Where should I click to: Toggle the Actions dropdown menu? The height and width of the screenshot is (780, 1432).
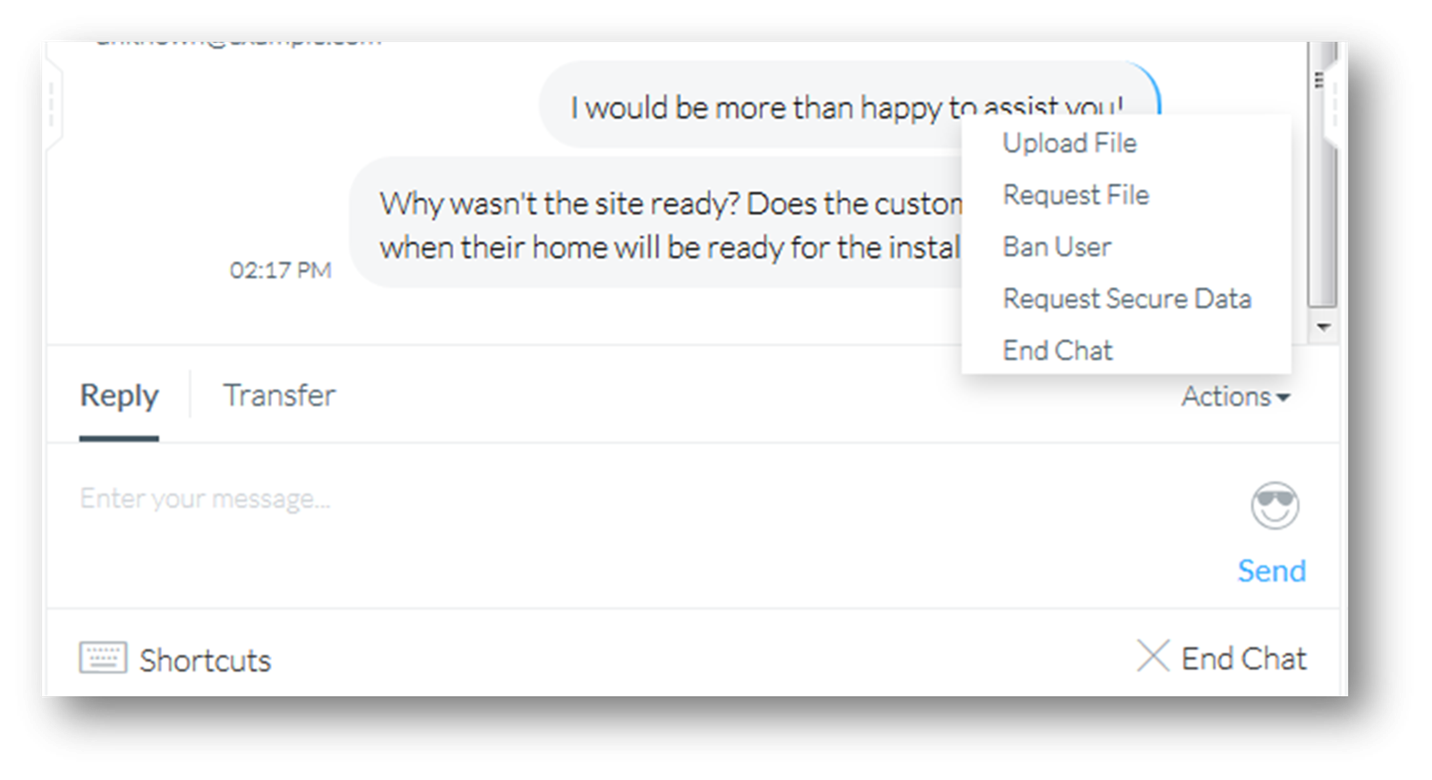1236,397
